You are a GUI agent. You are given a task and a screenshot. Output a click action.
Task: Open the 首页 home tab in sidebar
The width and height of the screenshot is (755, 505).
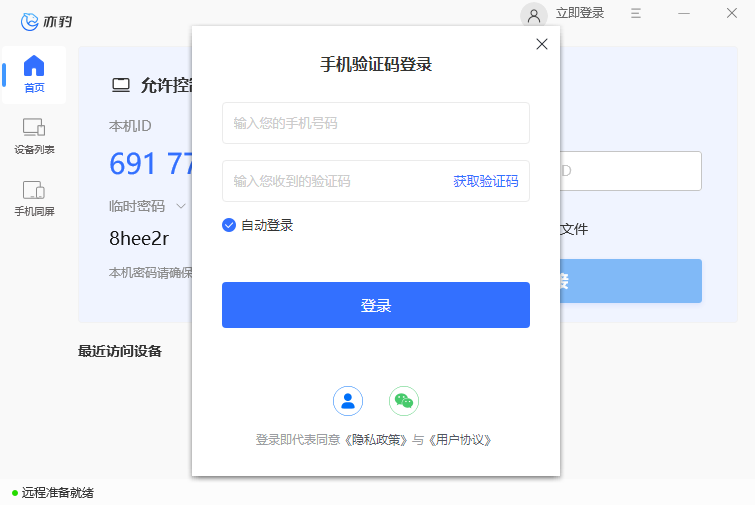34,75
